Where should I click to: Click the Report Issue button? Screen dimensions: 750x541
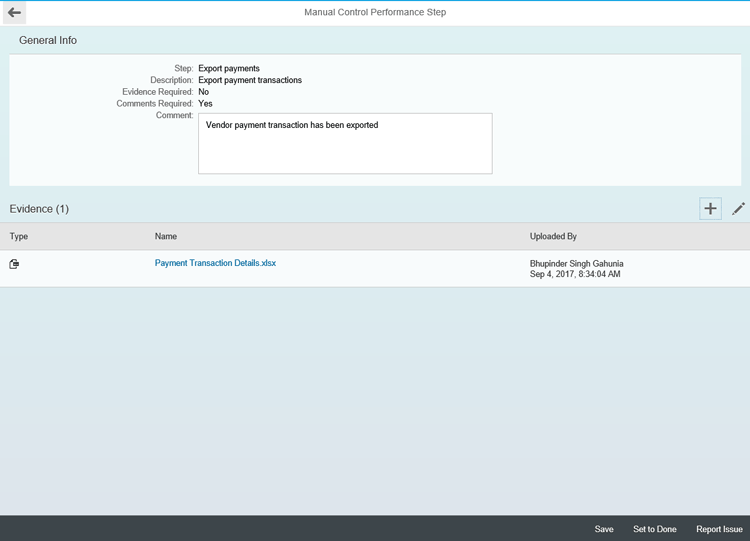click(719, 529)
